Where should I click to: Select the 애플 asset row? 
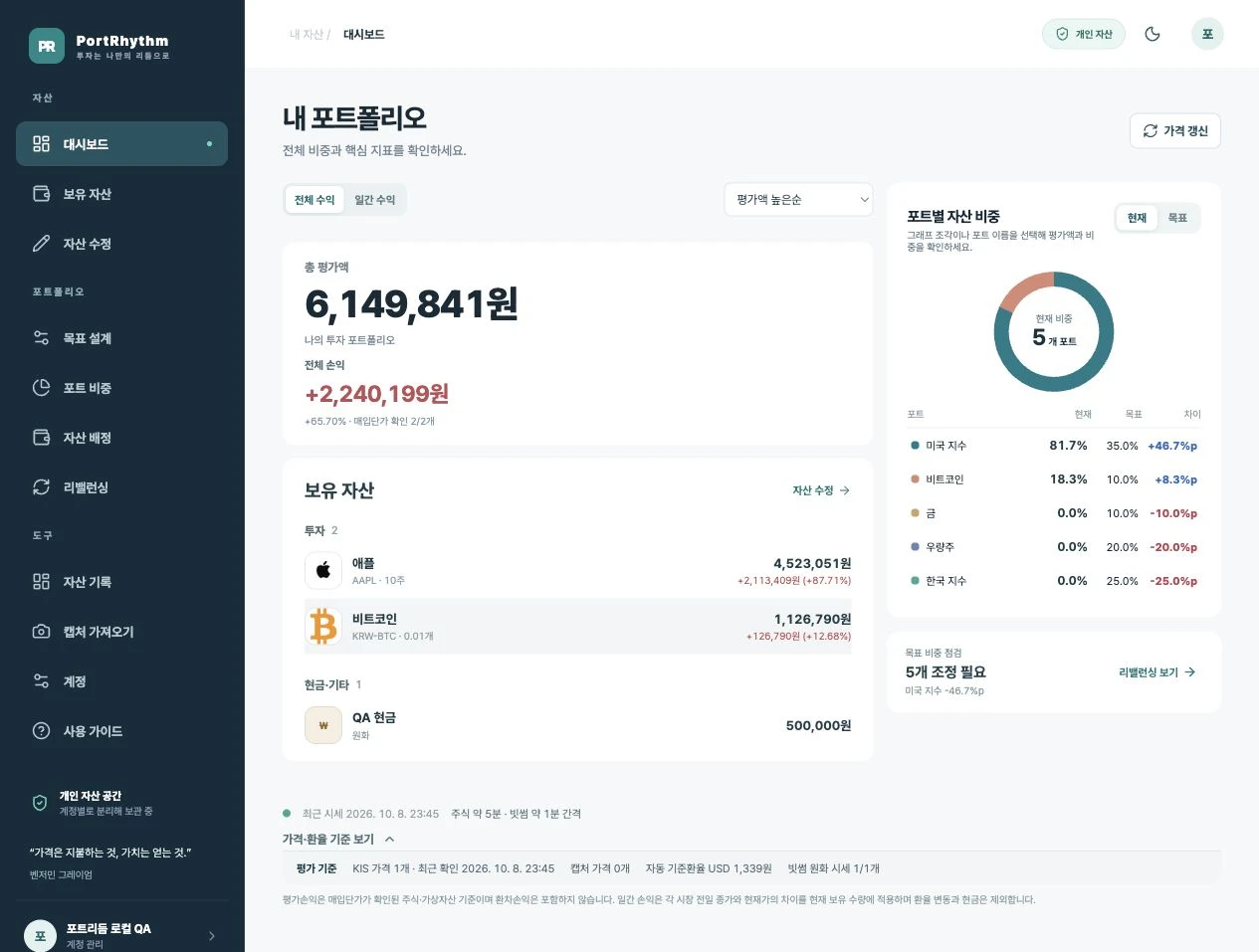577,570
